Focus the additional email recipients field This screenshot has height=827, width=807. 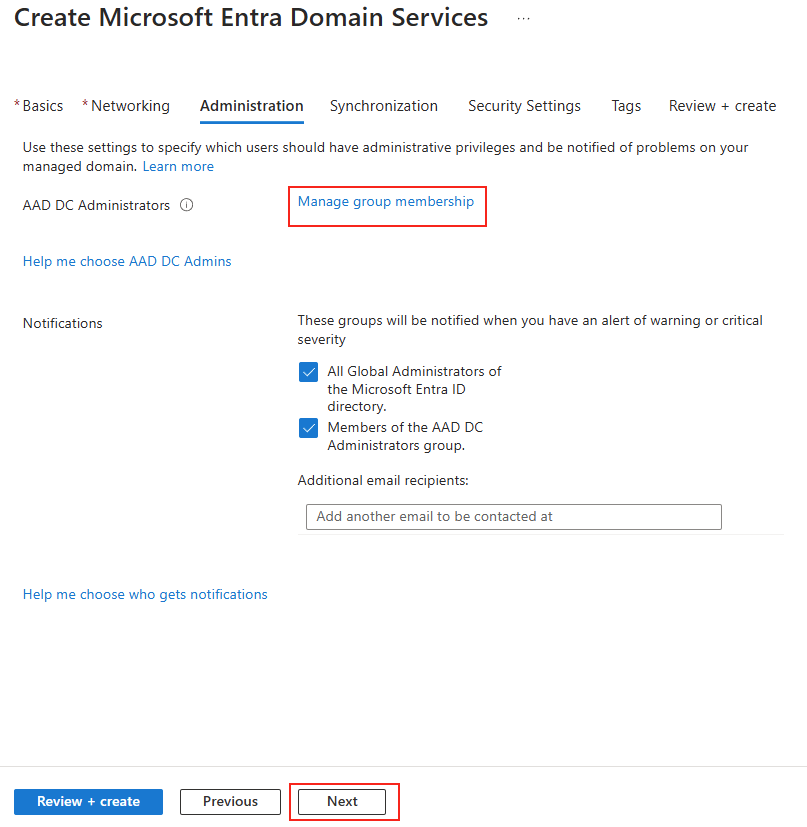[x=514, y=517]
